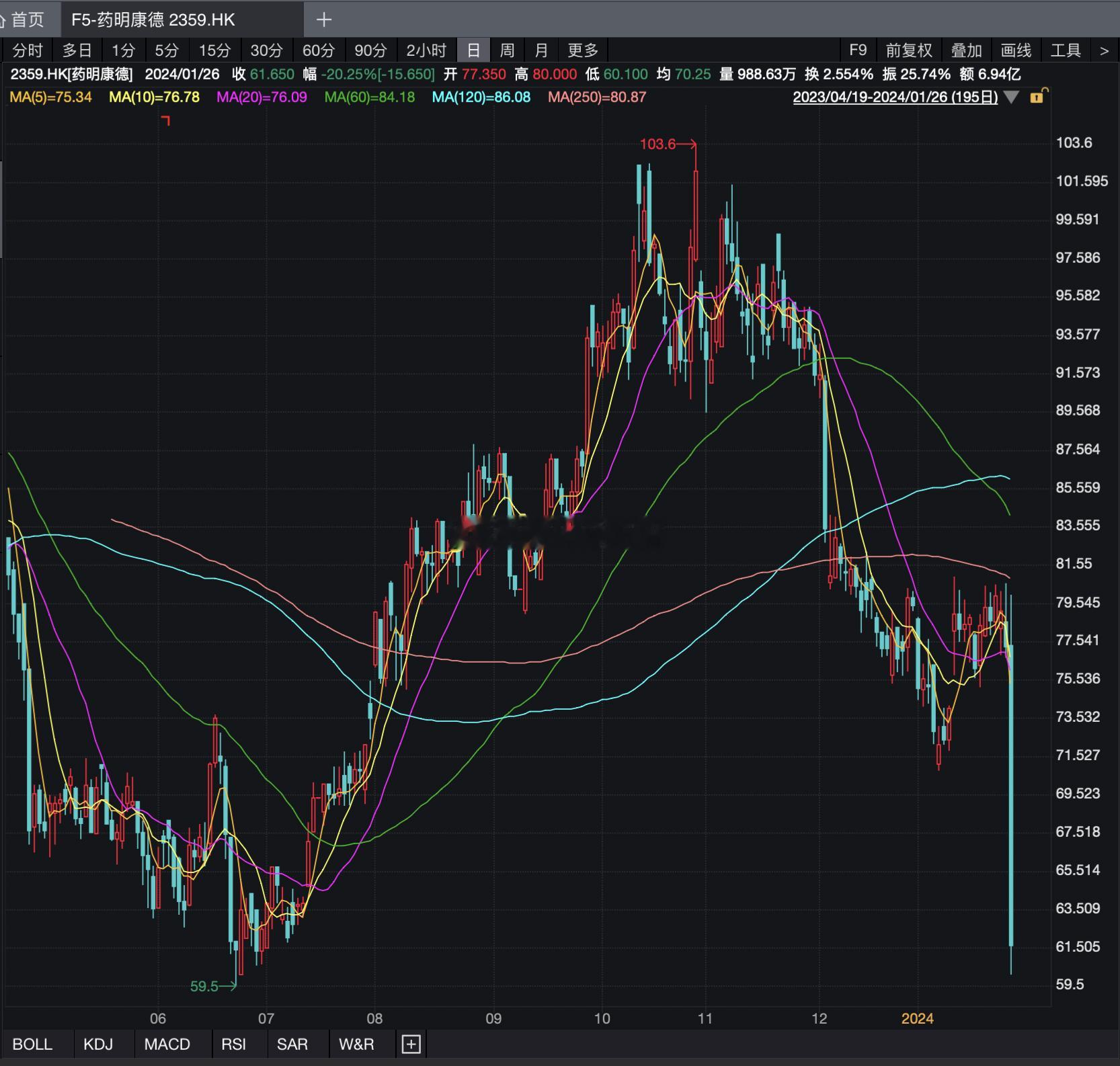1120x1066 pixels.
Task: Select the BOLL indicator tab
Action: click(x=32, y=1044)
